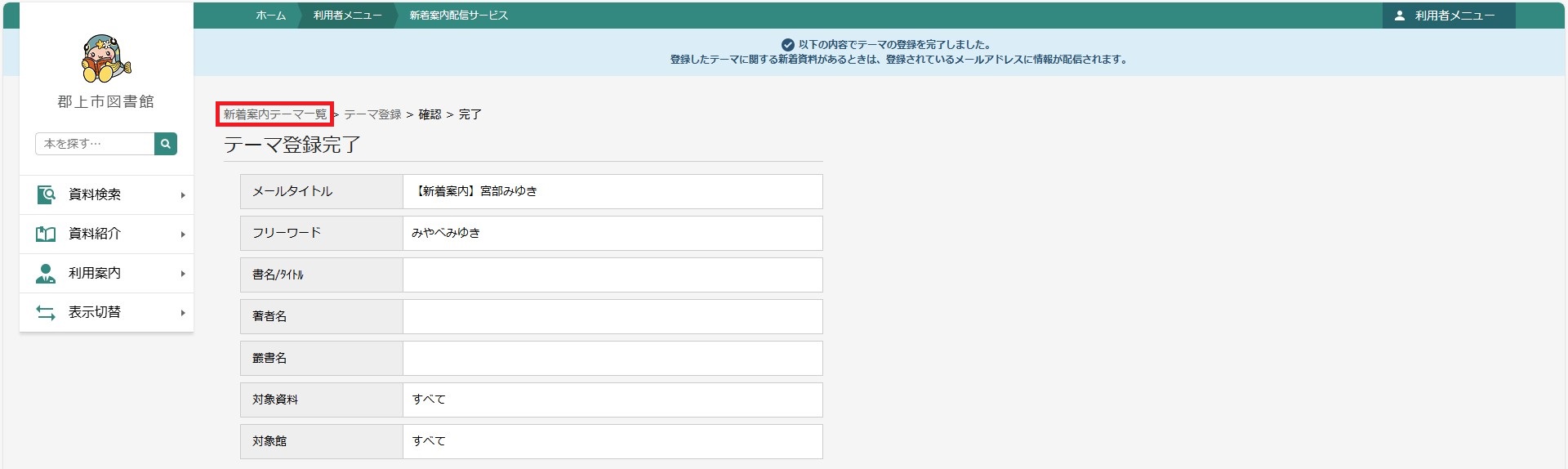Open the 新着案内テーマ一覧 link
This screenshot has height=469, width=1568.
(x=275, y=114)
